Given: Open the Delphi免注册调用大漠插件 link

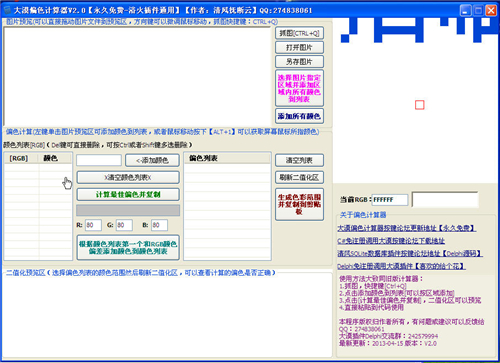Looking at the screenshot, I should click(401, 266).
